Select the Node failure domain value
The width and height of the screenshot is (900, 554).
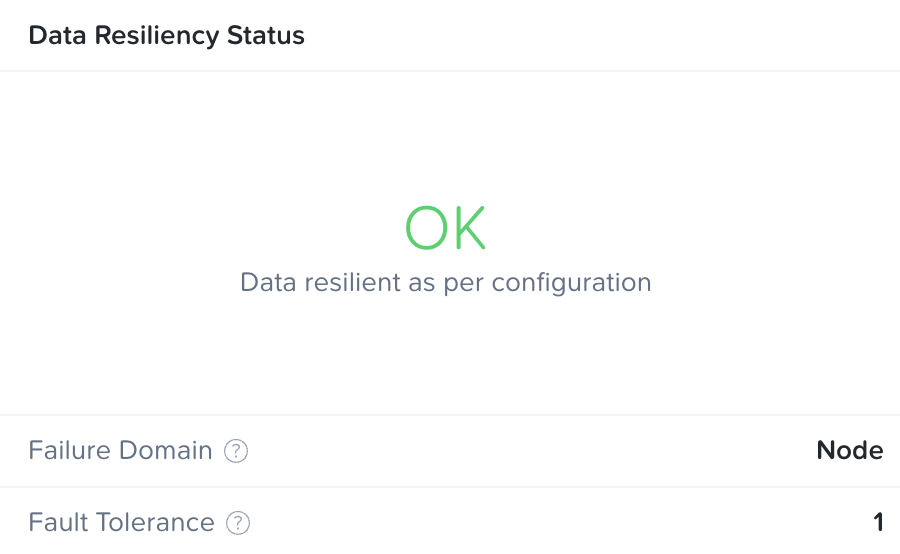coord(849,451)
